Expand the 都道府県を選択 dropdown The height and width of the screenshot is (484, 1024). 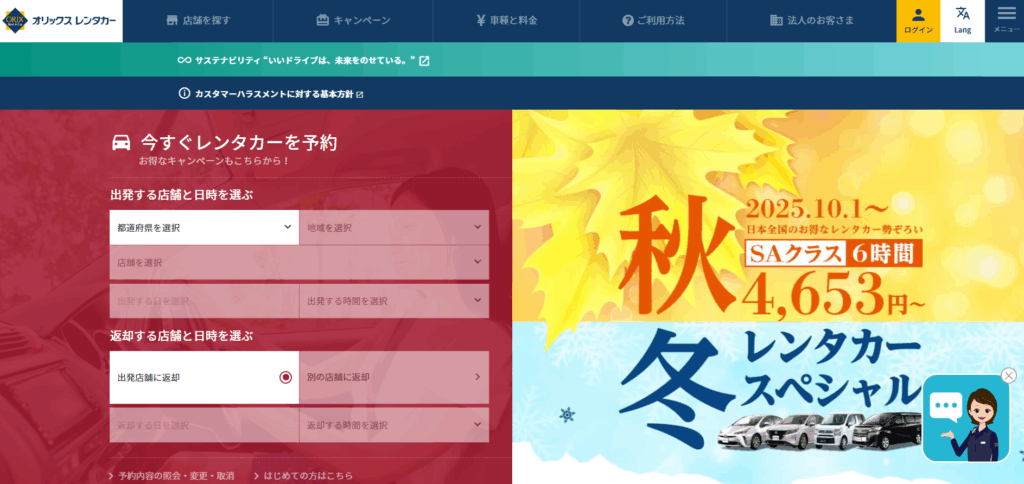pos(204,227)
